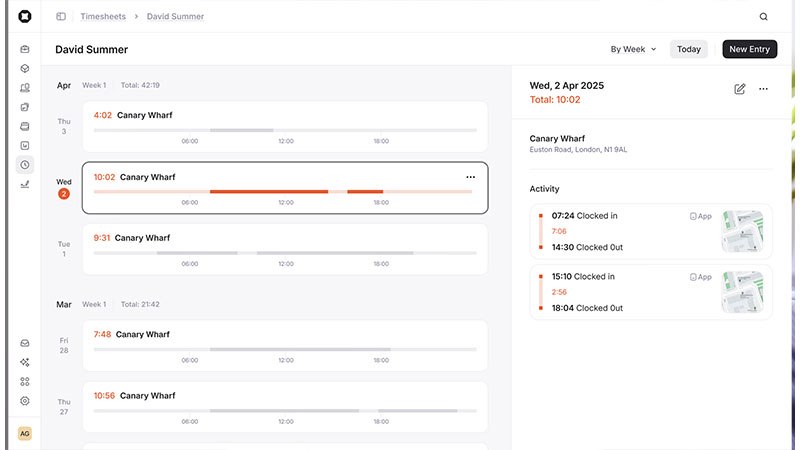This screenshot has width=800, height=450.
Task: Select the Thu 3 entry card 4:02 Canary Wharf
Action: pos(285,126)
